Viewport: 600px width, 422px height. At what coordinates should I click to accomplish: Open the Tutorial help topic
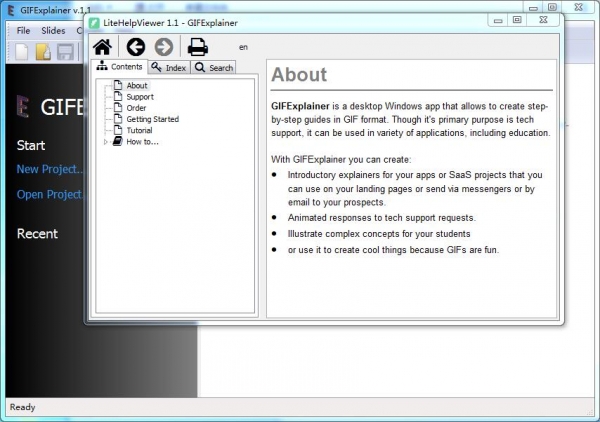click(x=139, y=130)
